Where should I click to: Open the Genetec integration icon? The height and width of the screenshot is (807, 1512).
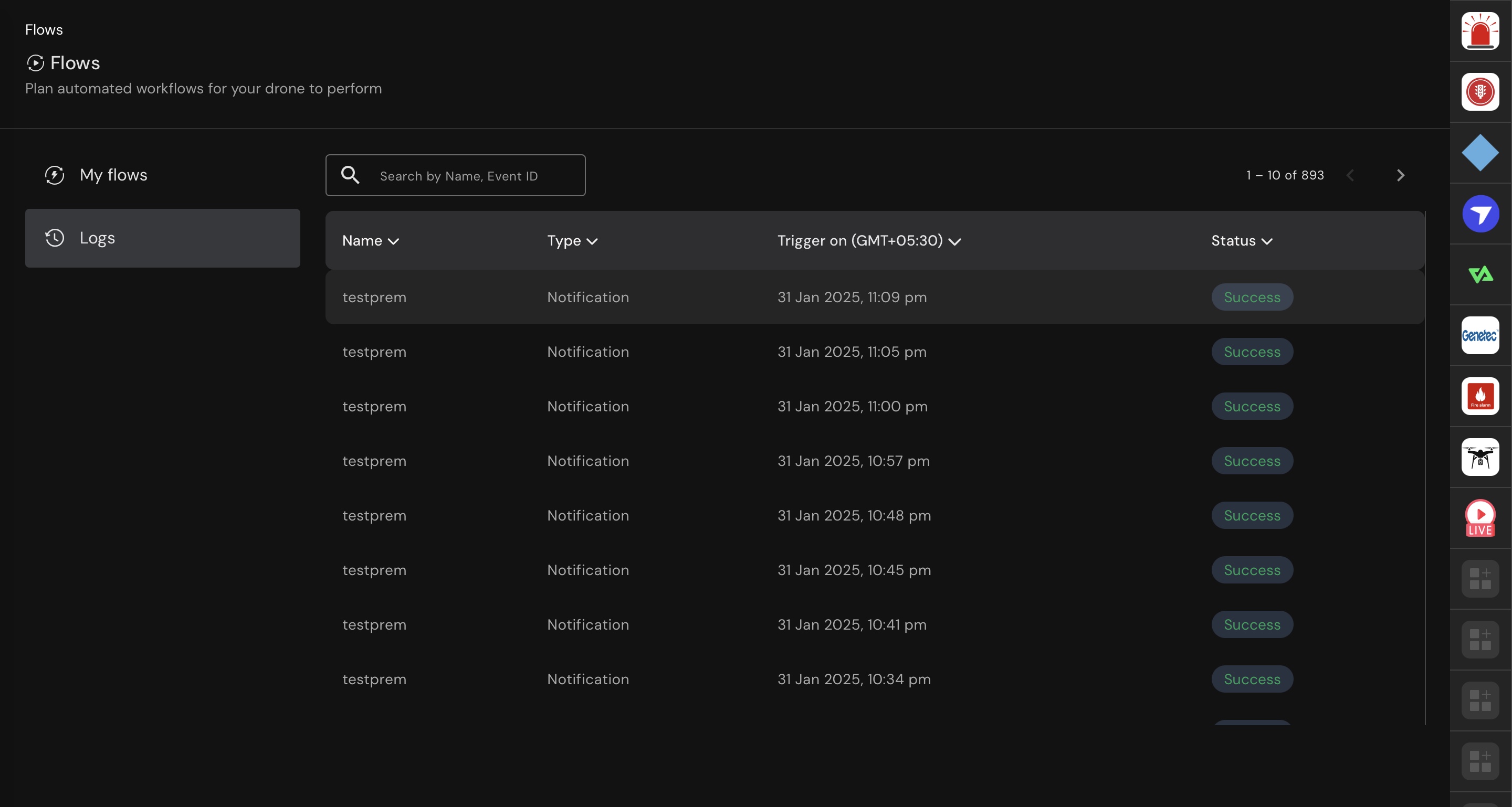pos(1480,335)
